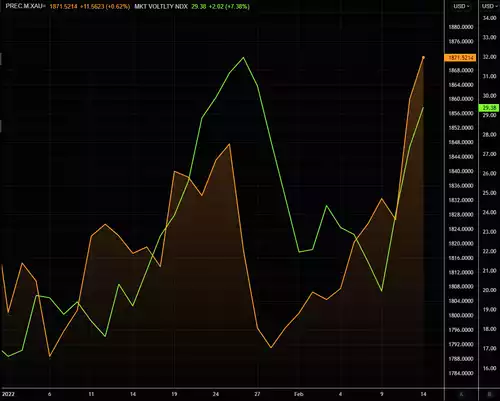Click the 34.00 volatility axis label
The height and width of the screenshot is (401, 500).
[x=490, y=18]
